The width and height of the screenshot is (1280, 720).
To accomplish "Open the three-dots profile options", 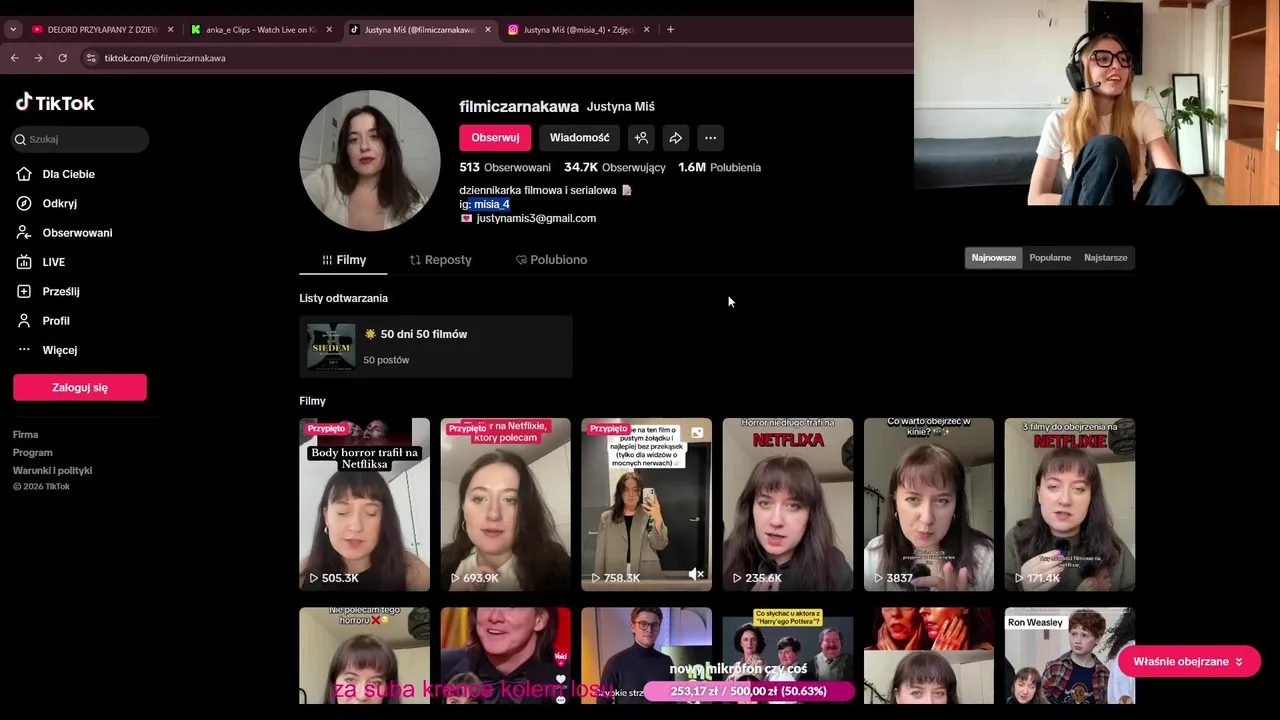I will coord(710,138).
